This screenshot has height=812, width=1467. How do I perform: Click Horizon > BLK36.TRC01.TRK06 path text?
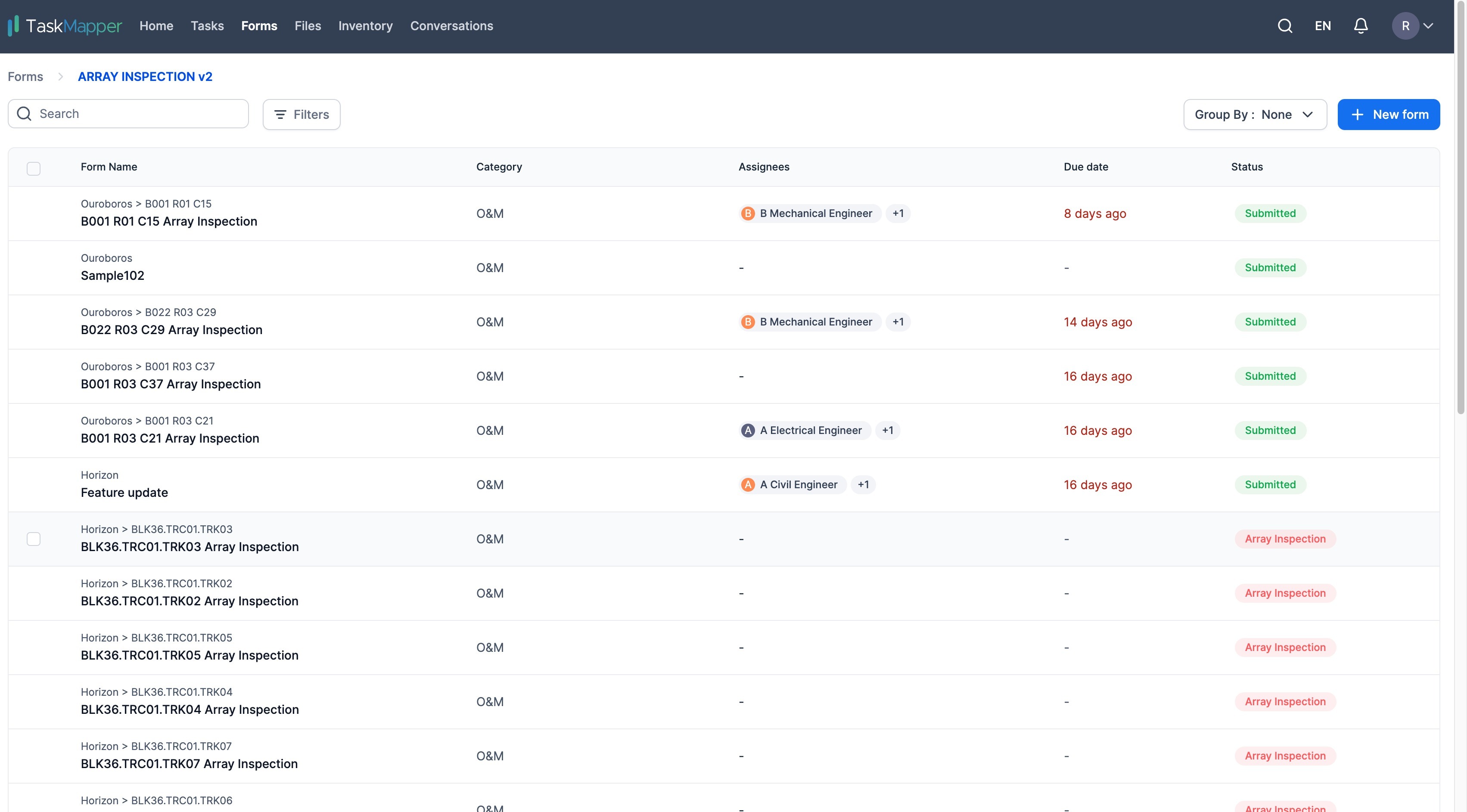(x=156, y=801)
